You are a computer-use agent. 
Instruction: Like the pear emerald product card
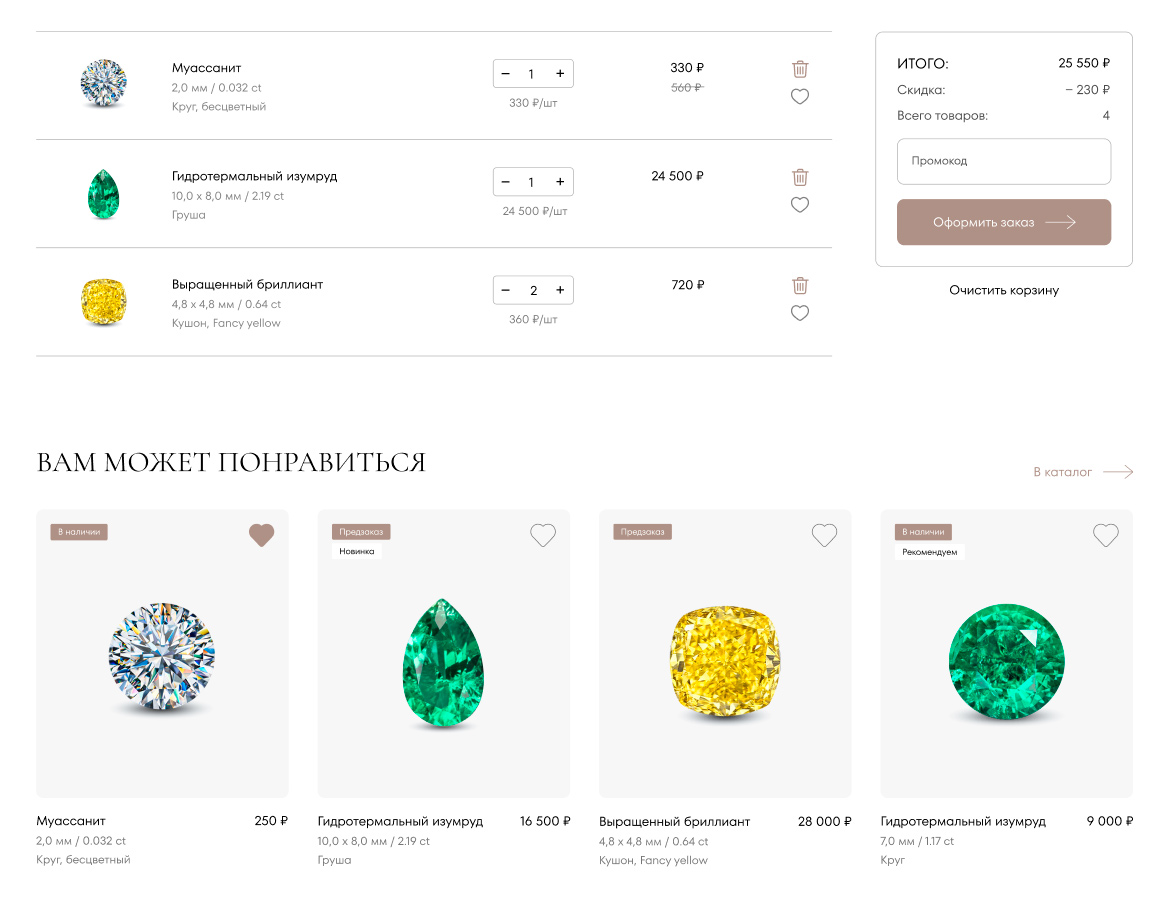pos(543,536)
